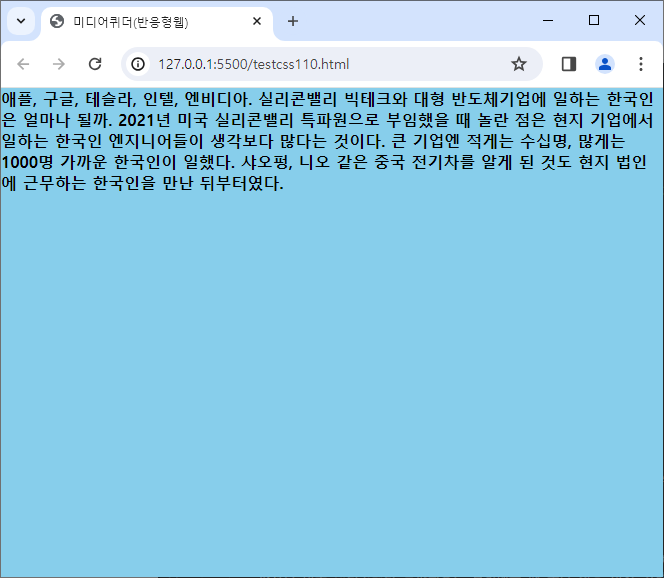
Task: Minimize the Chrome window
Action: pyautogui.click(x=548, y=20)
